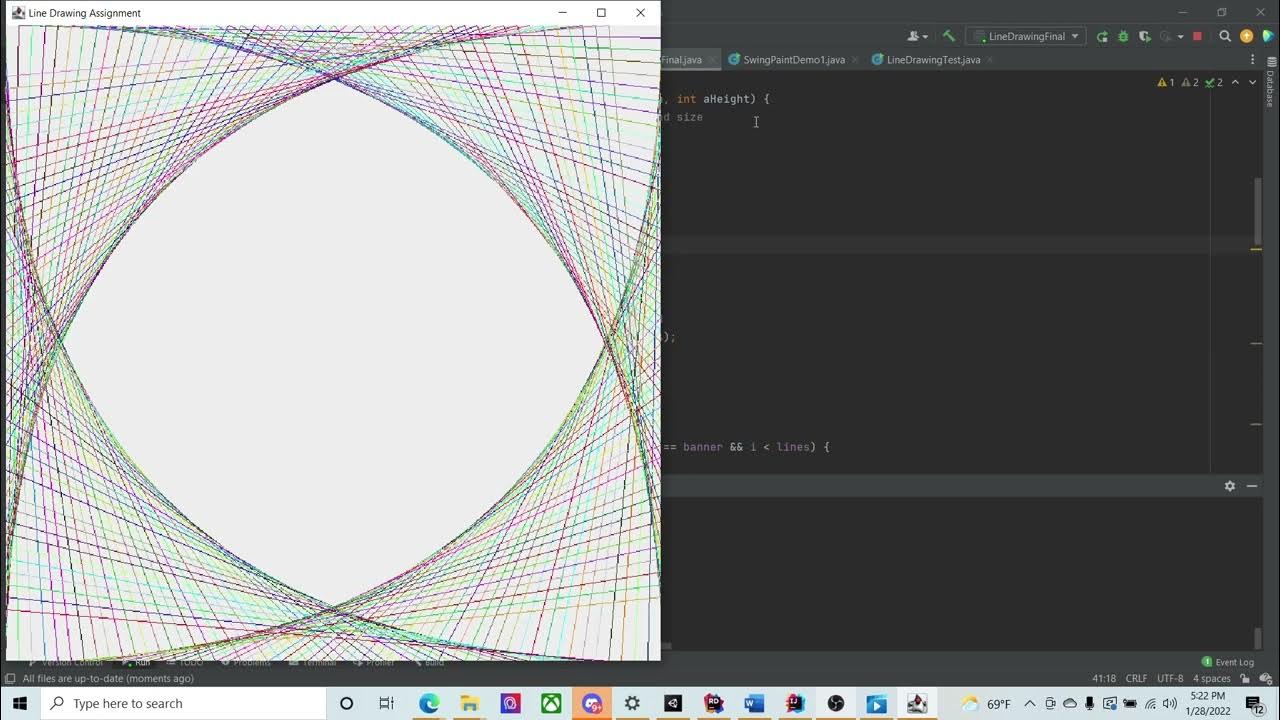Open Microsoft Word from the taskbar
Screen dimensions: 1280x720
[754, 703]
